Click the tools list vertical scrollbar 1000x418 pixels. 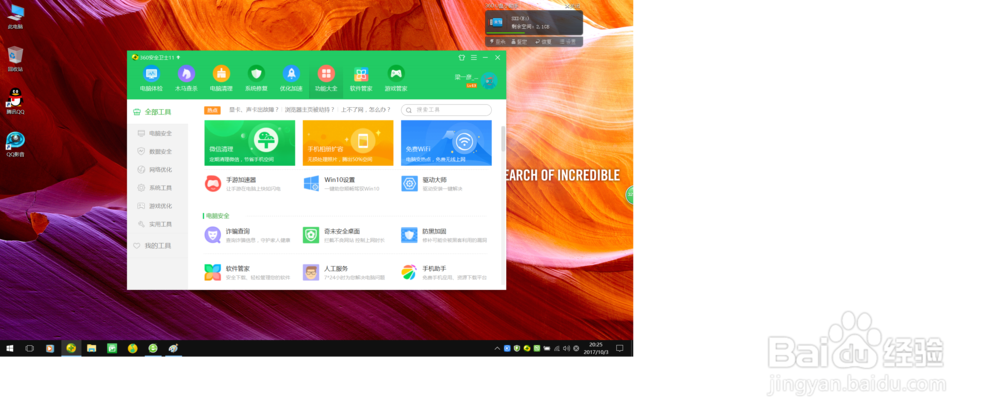click(503, 138)
